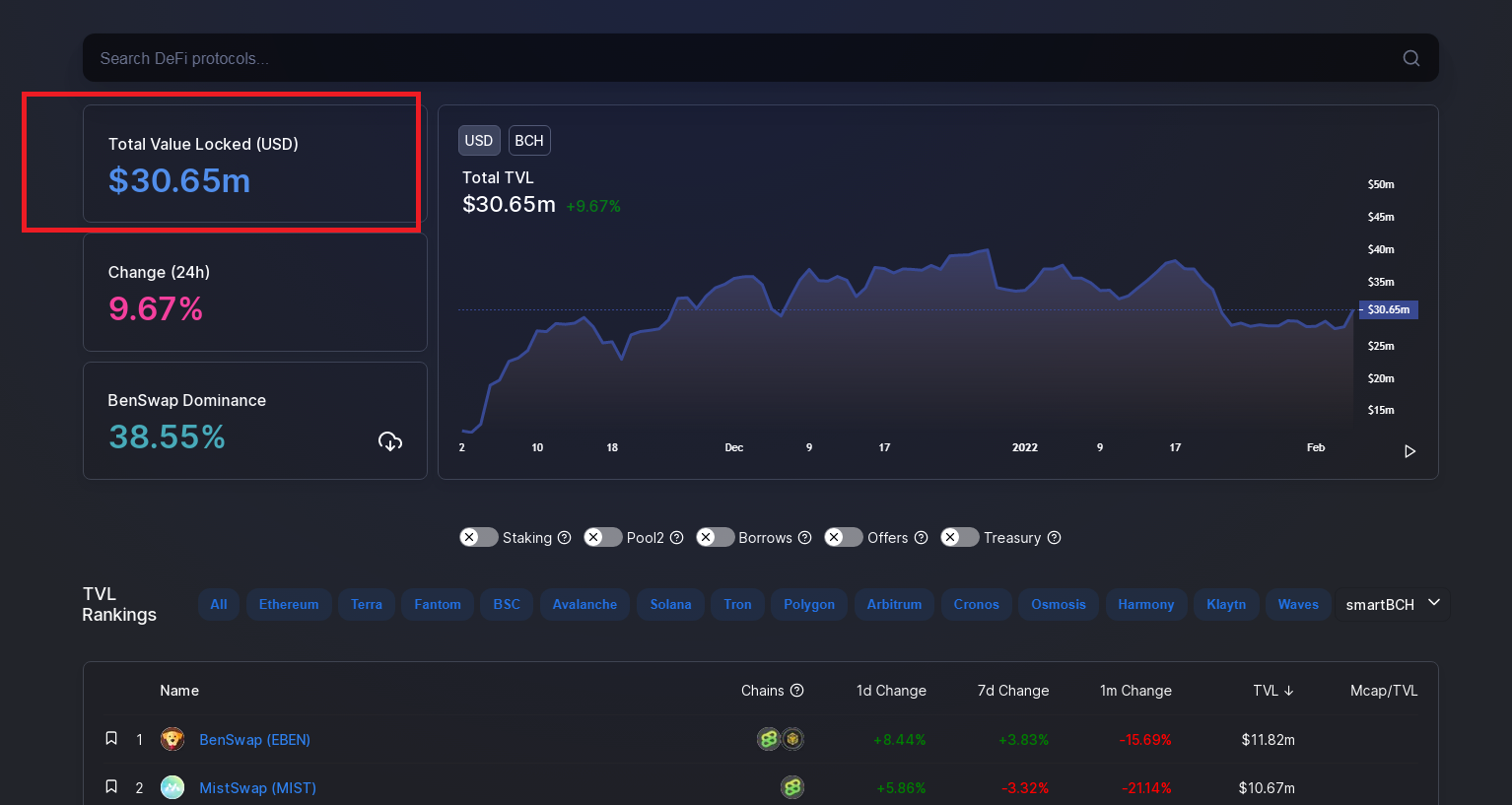Screen dimensions: 1512x805
Task: Click the smartBCH chain icon in MistSwap row
Action: tap(792, 787)
